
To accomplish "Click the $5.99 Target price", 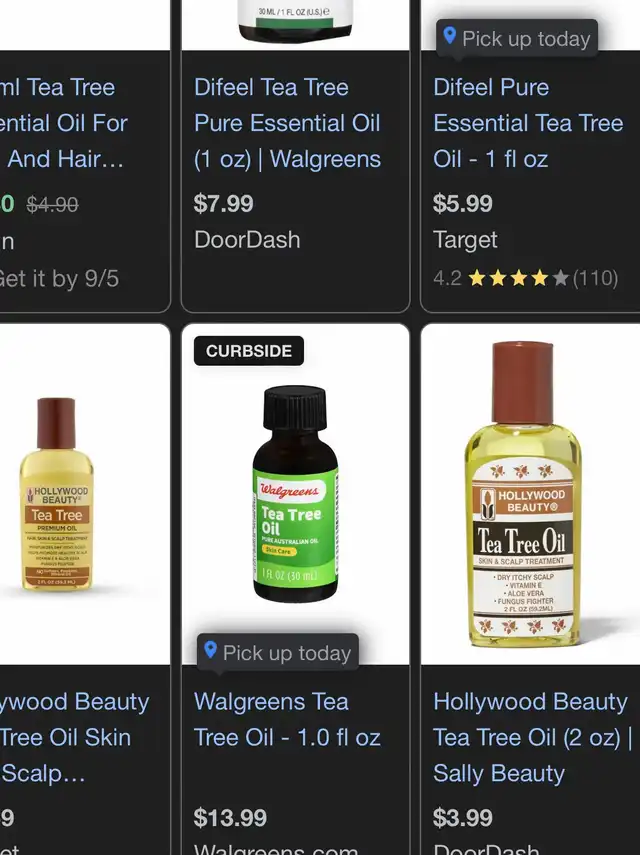I will click(463, 203).
